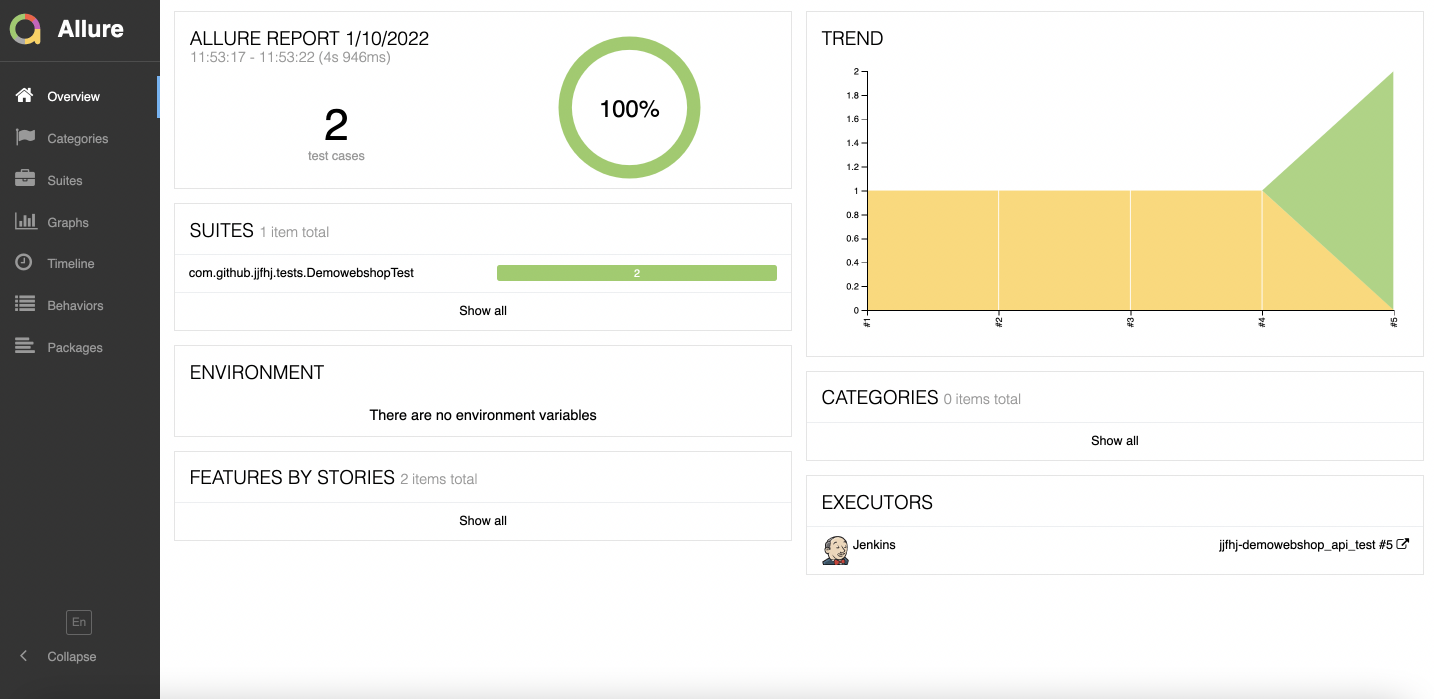Viewport: 1434px width, 699px height.
Task: Open the external link icon beside build #5
Action: point(1403,544)
